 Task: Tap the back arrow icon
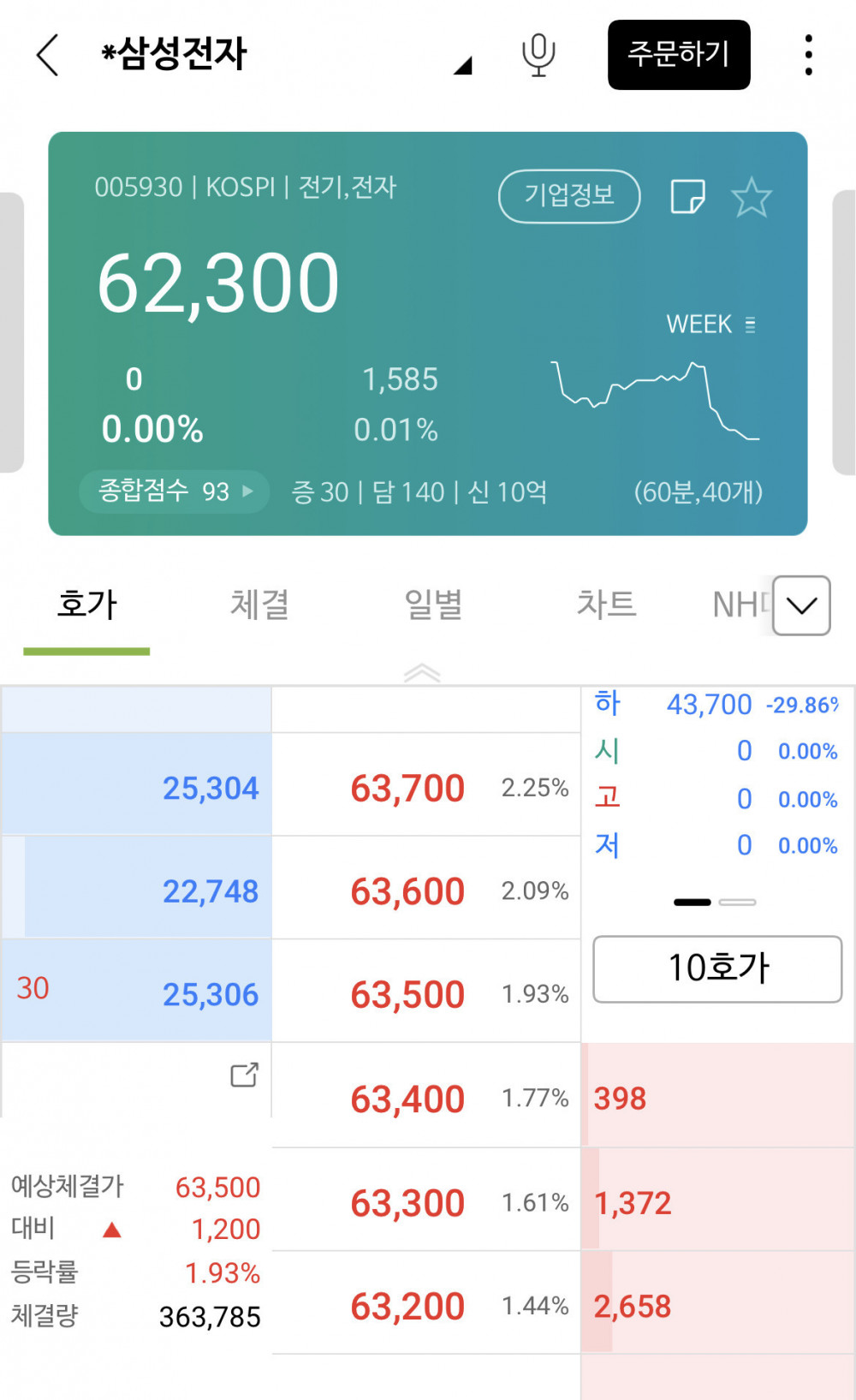point(48,55)
